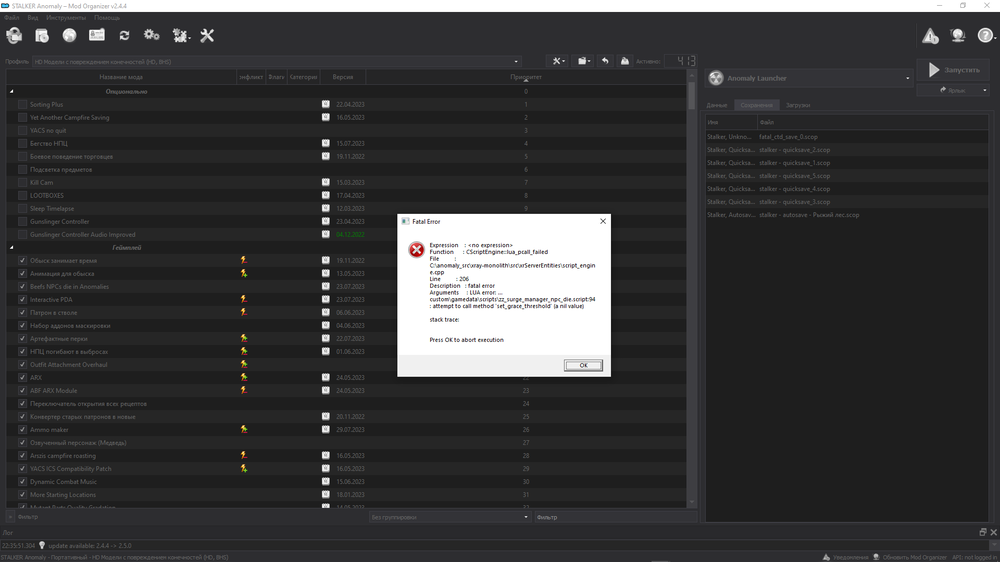Click the create backup icon

pos(625,61)
